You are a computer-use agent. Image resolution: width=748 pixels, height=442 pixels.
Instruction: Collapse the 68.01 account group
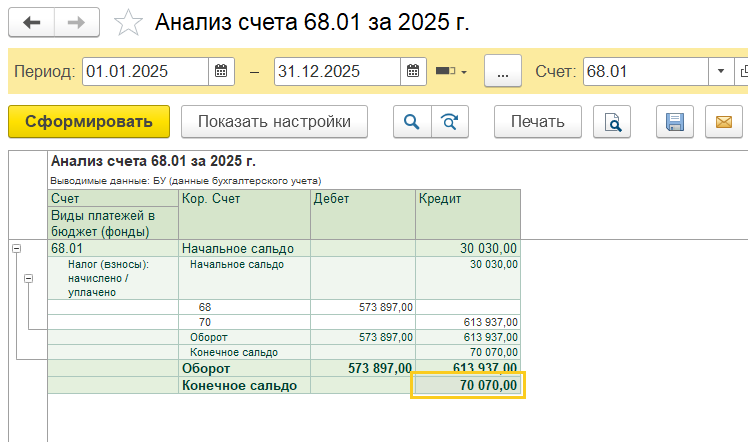click(x=16, y=249)
